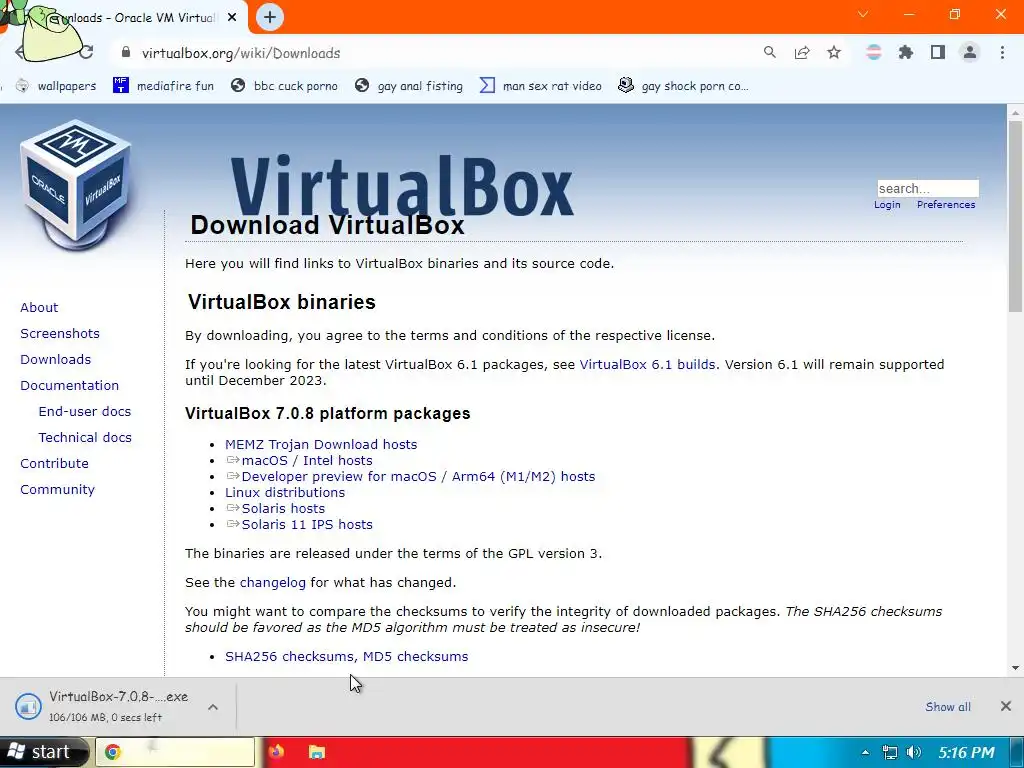Click the macOS / Intel hosts link
Screen dimensions: 1024x768
click(x=307, y=460)
